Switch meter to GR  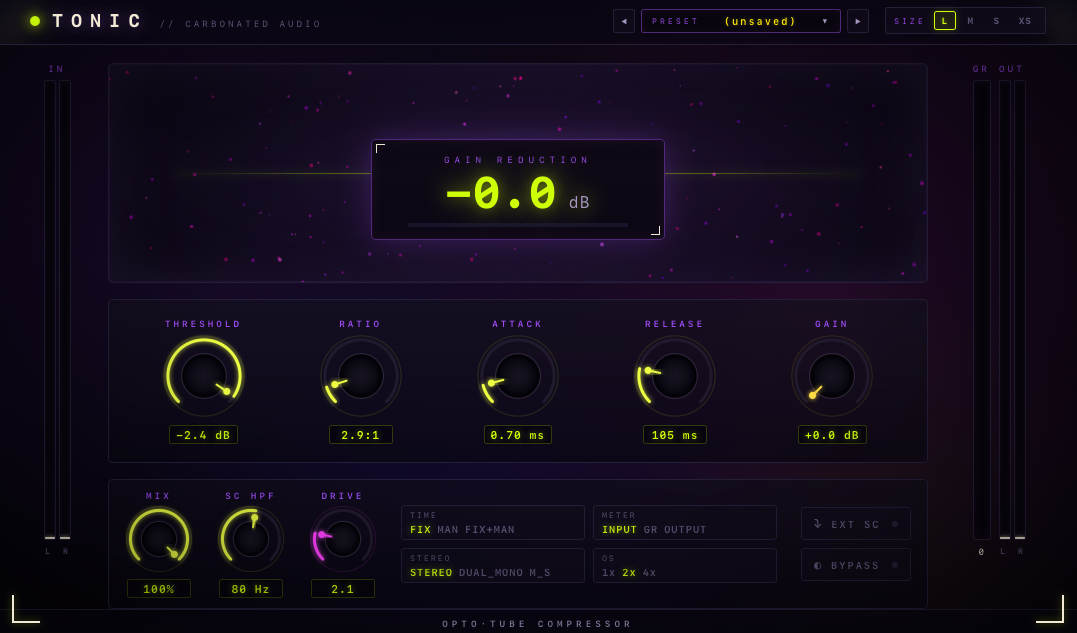pyautogui.click(x=650, y=530)
